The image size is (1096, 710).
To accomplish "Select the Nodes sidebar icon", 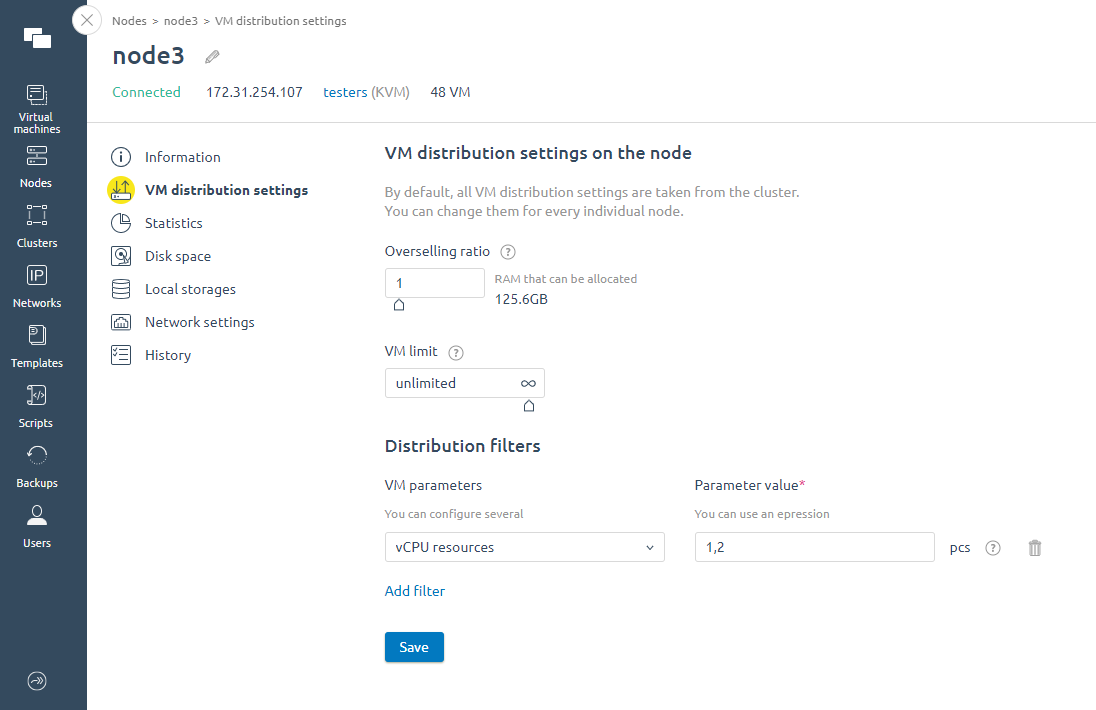I will point(36,165).
